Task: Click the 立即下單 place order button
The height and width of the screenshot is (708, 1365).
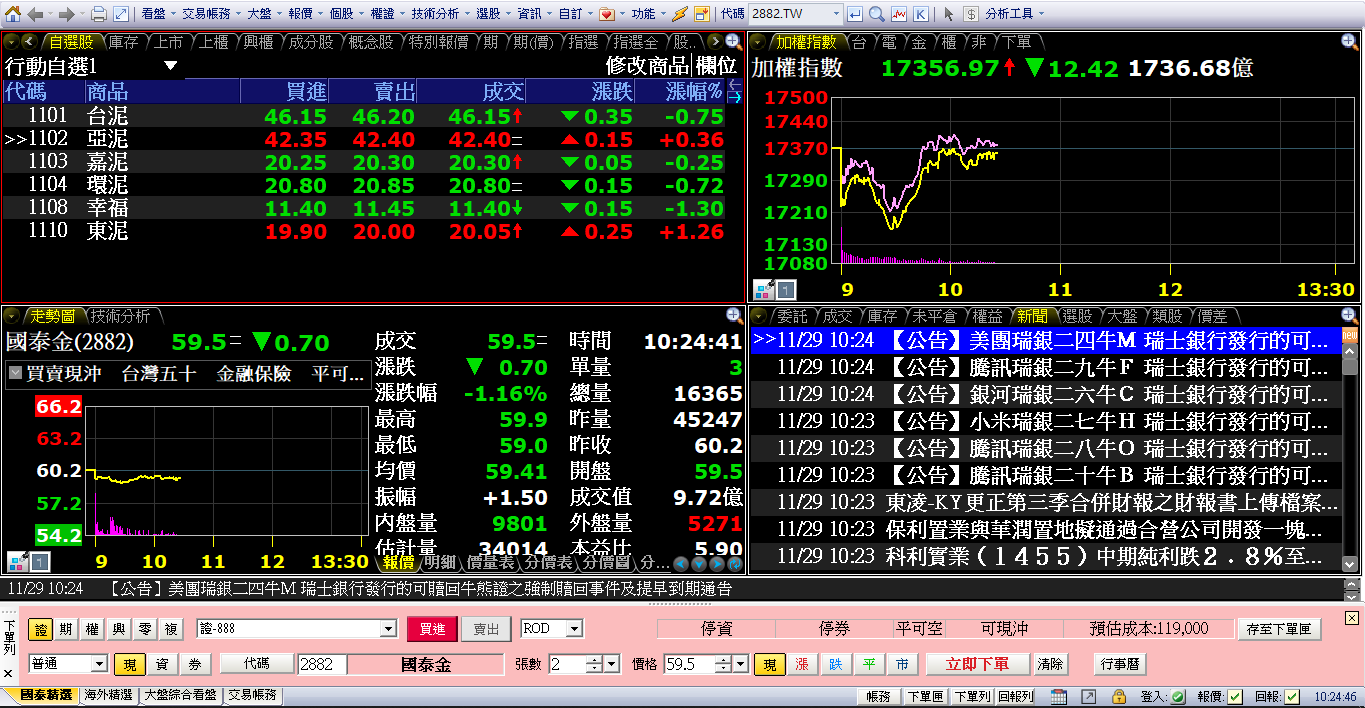Action: coord(976,664)
